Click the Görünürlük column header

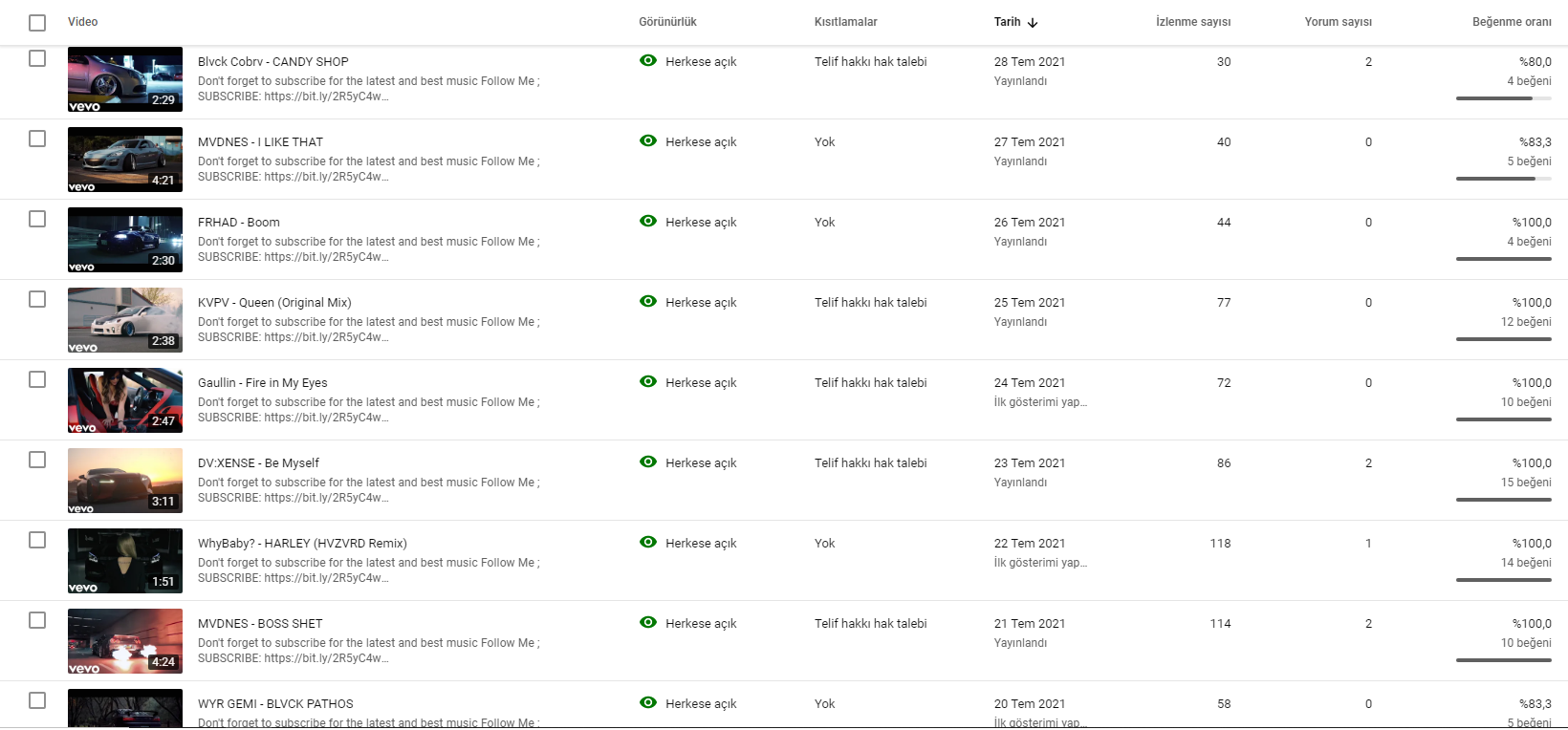click(x=667, y=22)
